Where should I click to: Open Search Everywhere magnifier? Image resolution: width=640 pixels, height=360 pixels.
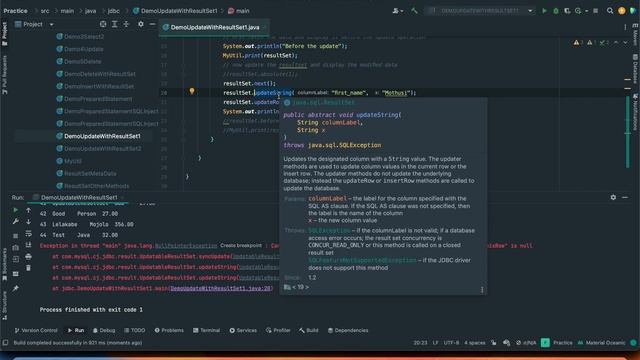(610, 11)
